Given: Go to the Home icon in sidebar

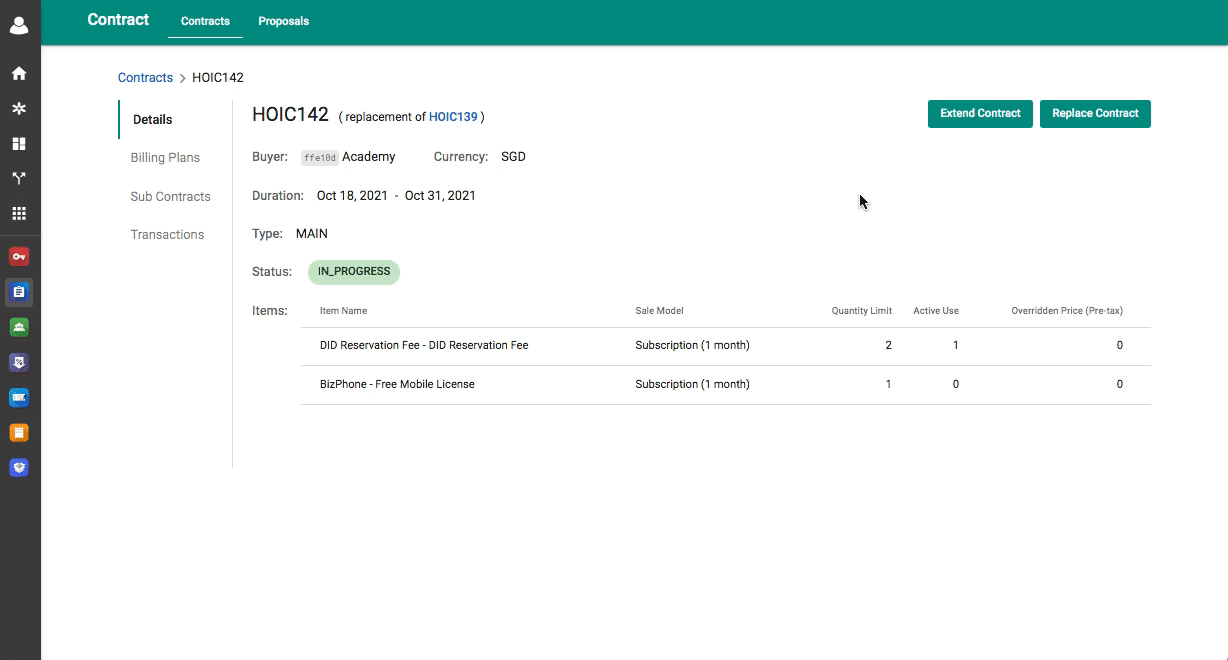Looking at the screenshot, I should (19, 73).
